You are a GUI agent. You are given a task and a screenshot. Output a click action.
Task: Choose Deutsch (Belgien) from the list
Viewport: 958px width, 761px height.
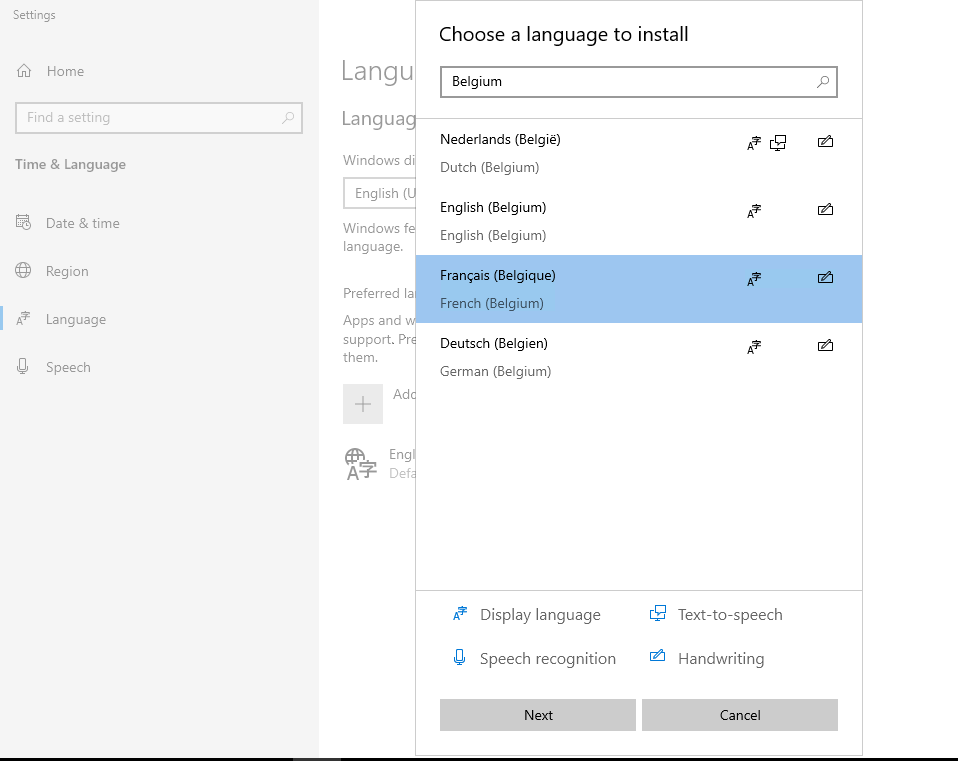638,357
